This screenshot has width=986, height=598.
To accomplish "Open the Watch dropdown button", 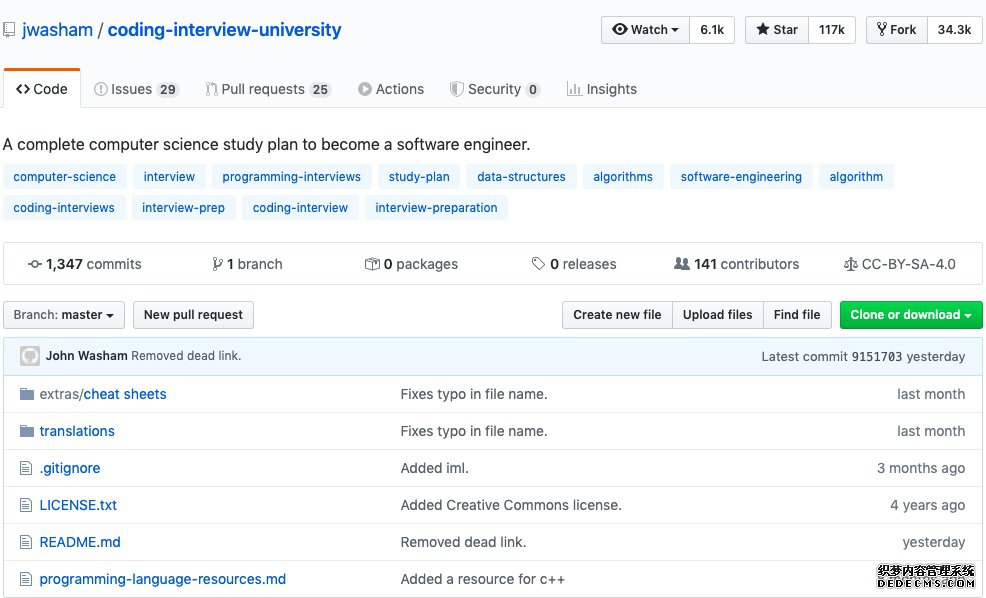I will (x=645, y=30).
